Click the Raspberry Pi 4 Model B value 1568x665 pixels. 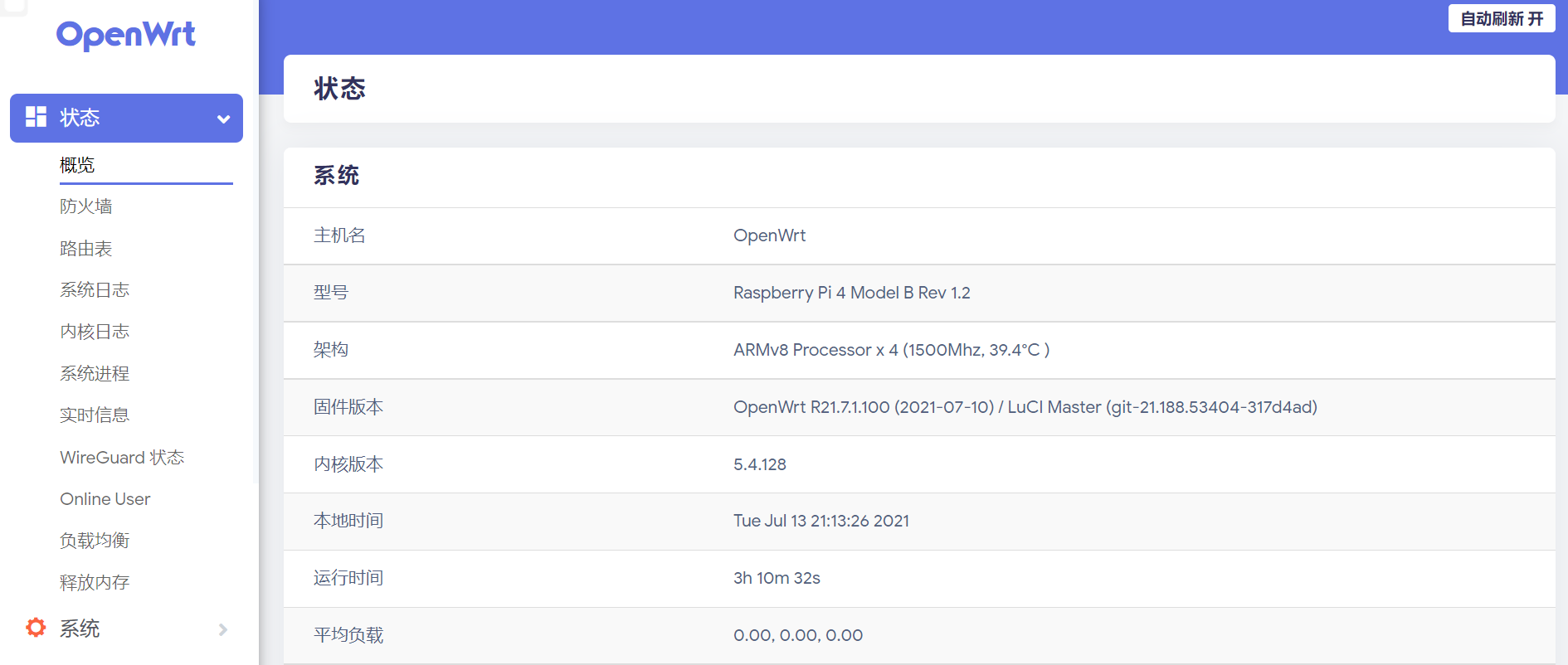852,293
